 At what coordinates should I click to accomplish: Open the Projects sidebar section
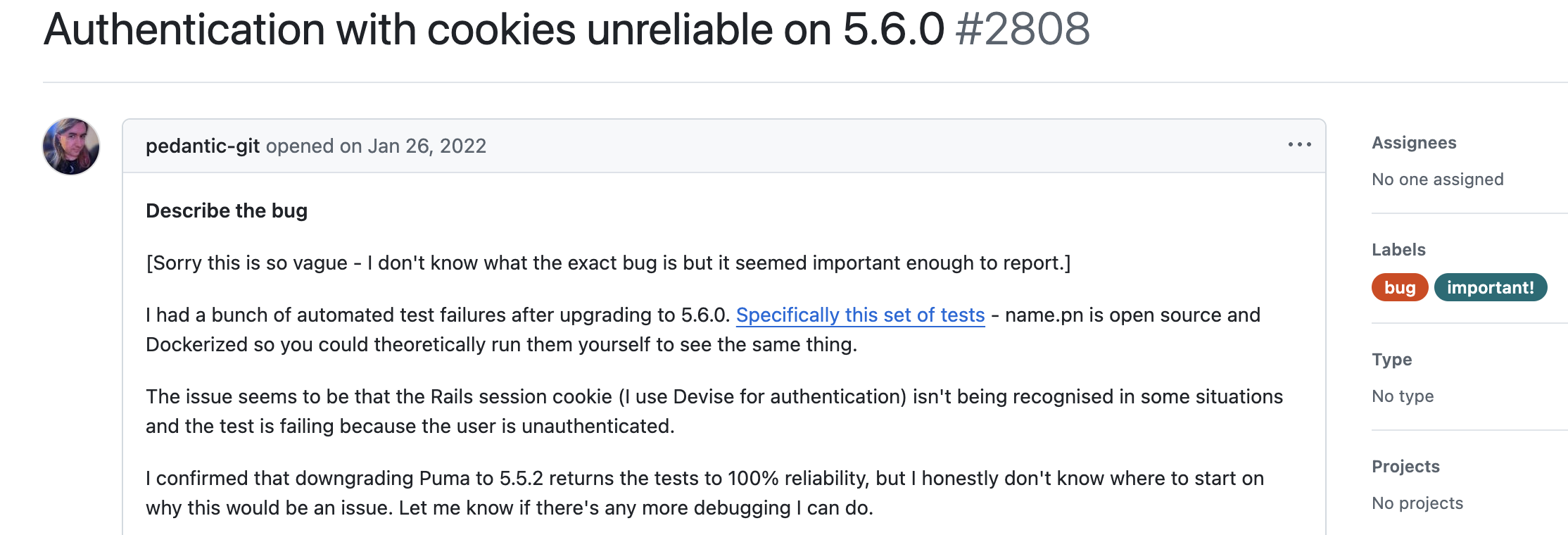coord(1405,467)
